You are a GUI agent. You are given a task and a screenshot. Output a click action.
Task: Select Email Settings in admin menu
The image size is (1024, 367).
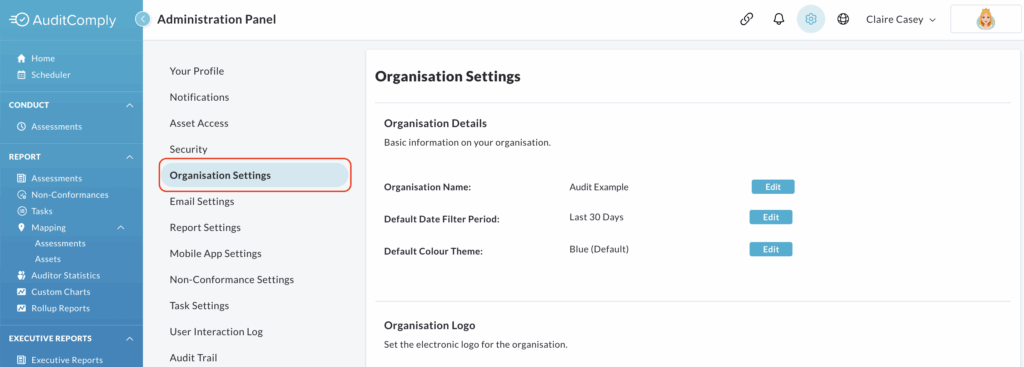(202, 202)
